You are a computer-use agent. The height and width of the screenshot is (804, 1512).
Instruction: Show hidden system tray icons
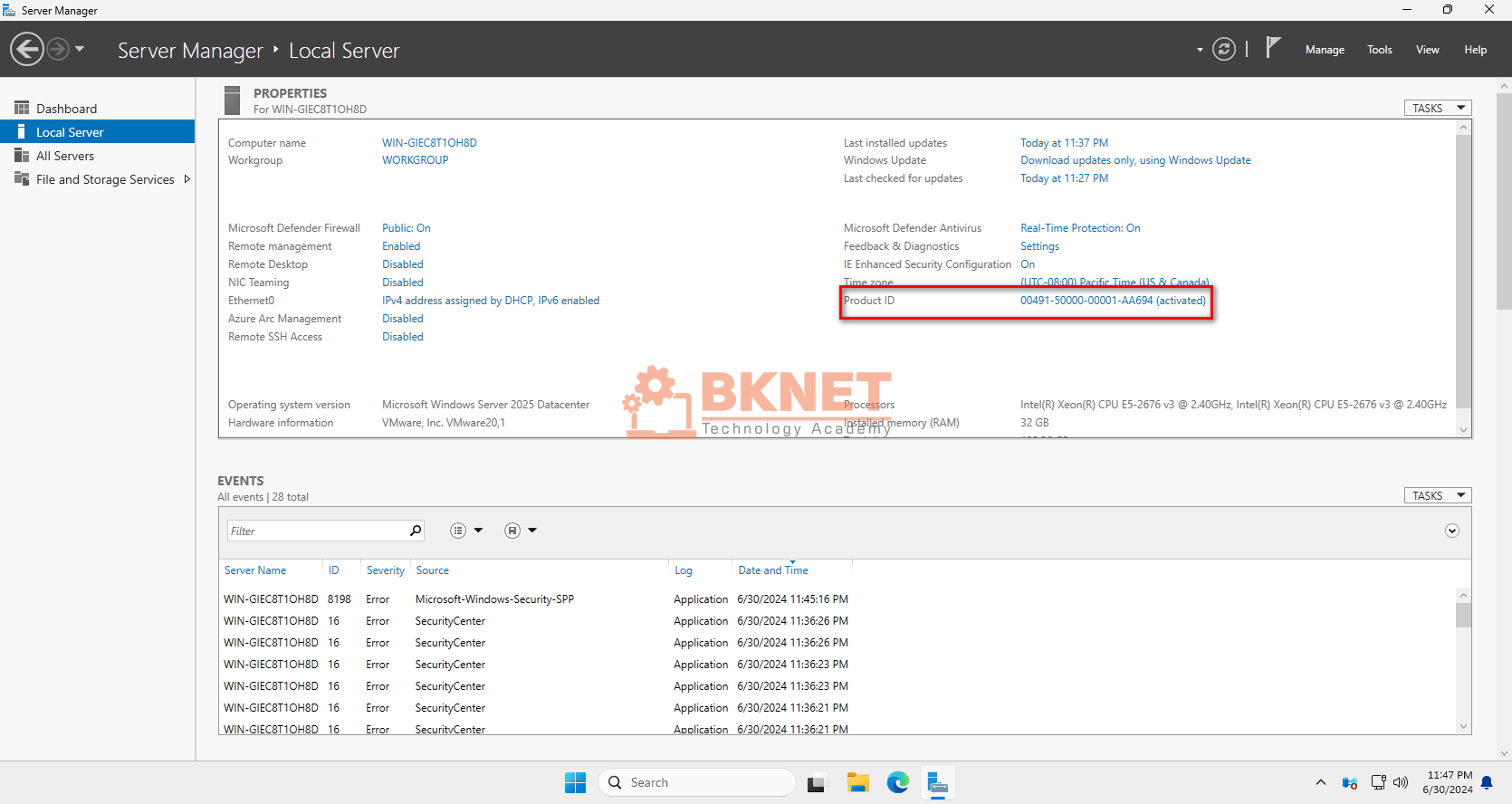pos(1320,782)
